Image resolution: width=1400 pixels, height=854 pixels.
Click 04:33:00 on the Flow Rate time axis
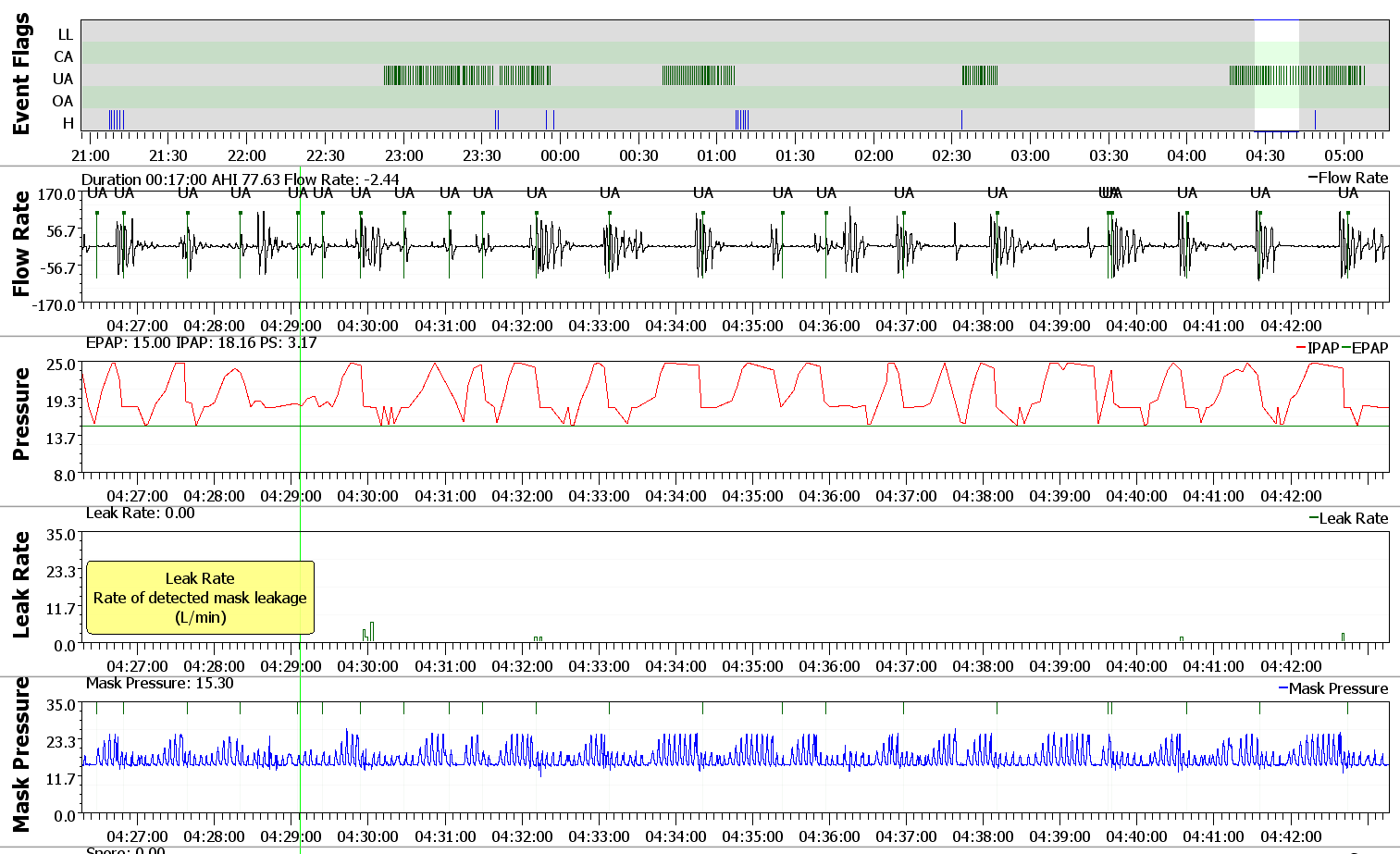(x=599, y=326)
